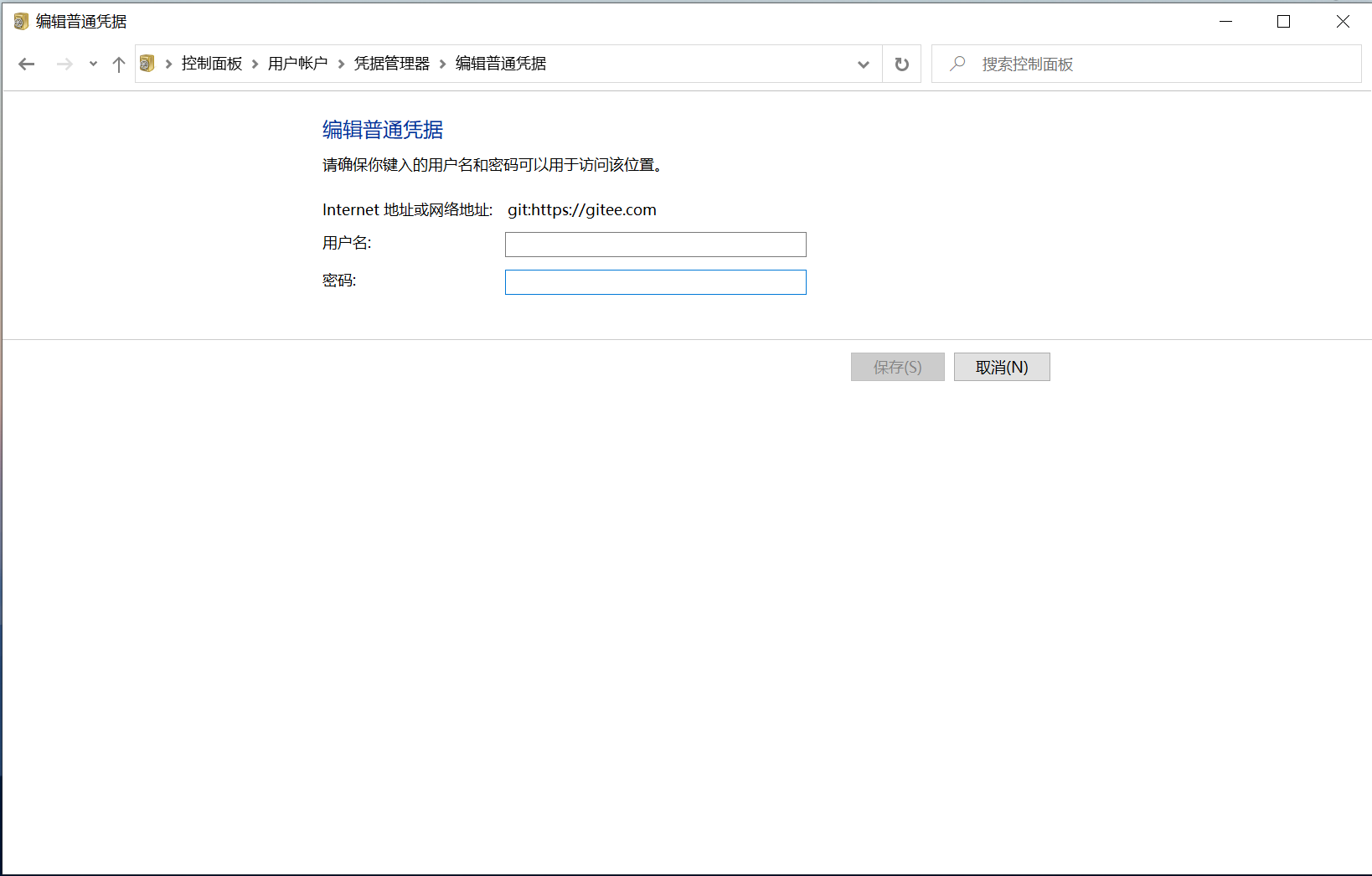Click the 保存(S) button

click(x=898, y=367)
